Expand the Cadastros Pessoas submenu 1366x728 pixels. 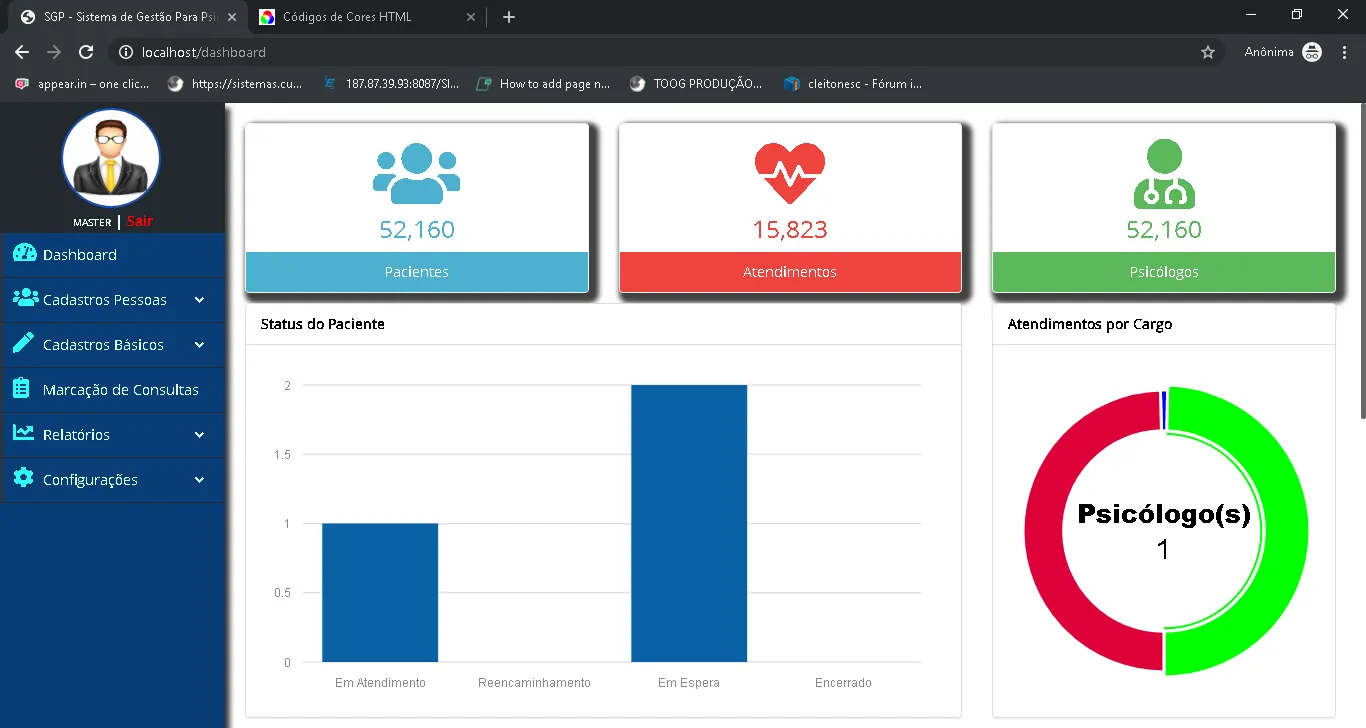[x=199, y=300]
